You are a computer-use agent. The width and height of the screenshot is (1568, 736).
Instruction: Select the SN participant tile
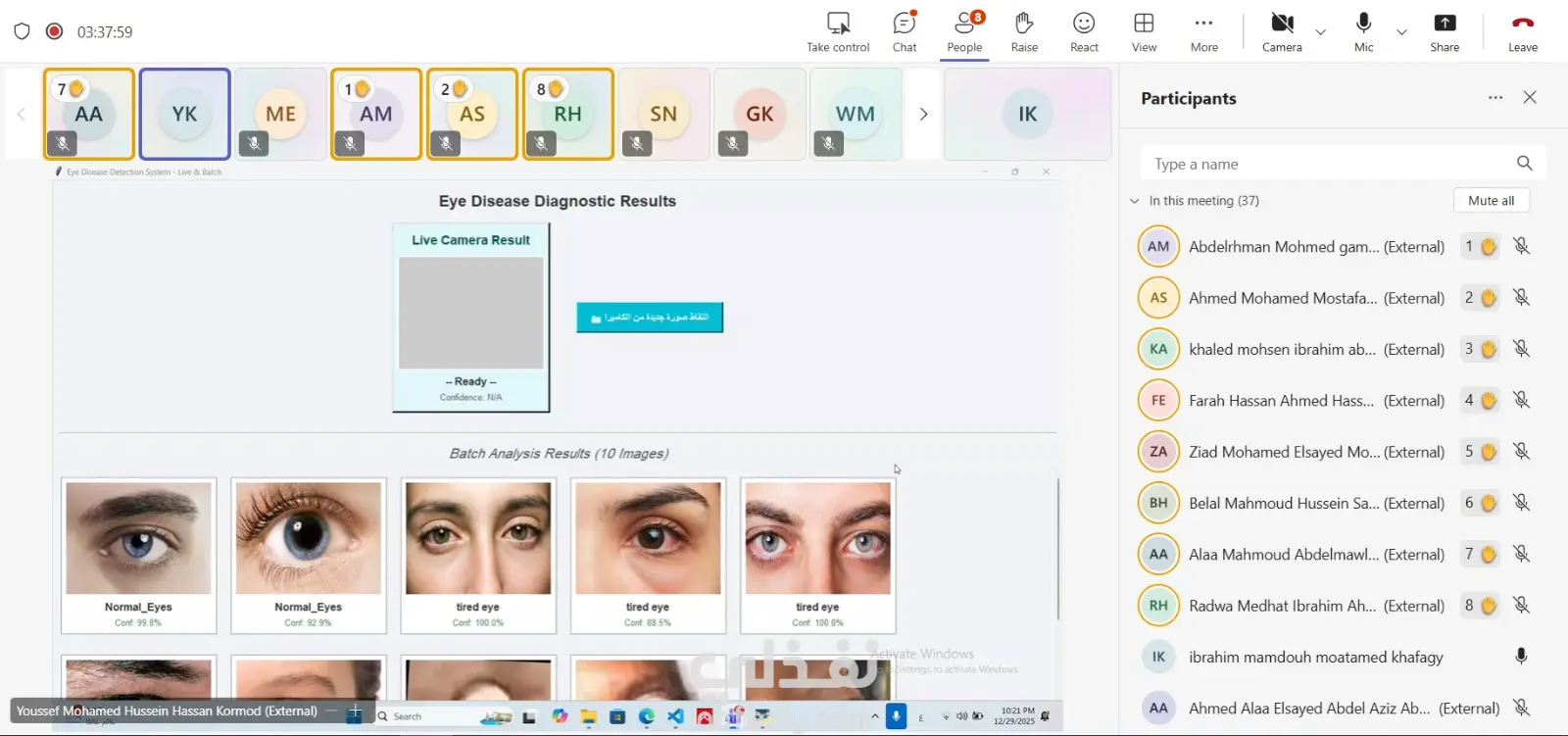click(663, 114)
